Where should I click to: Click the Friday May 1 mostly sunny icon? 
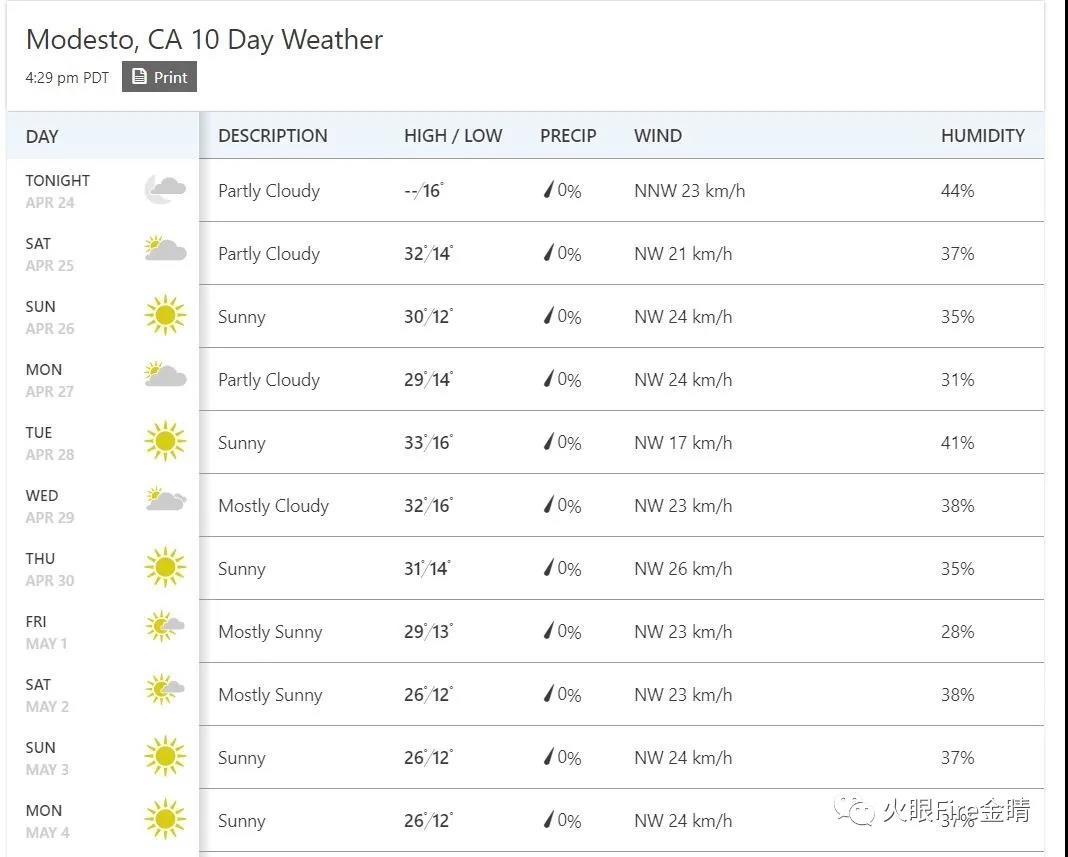point(165,626)
